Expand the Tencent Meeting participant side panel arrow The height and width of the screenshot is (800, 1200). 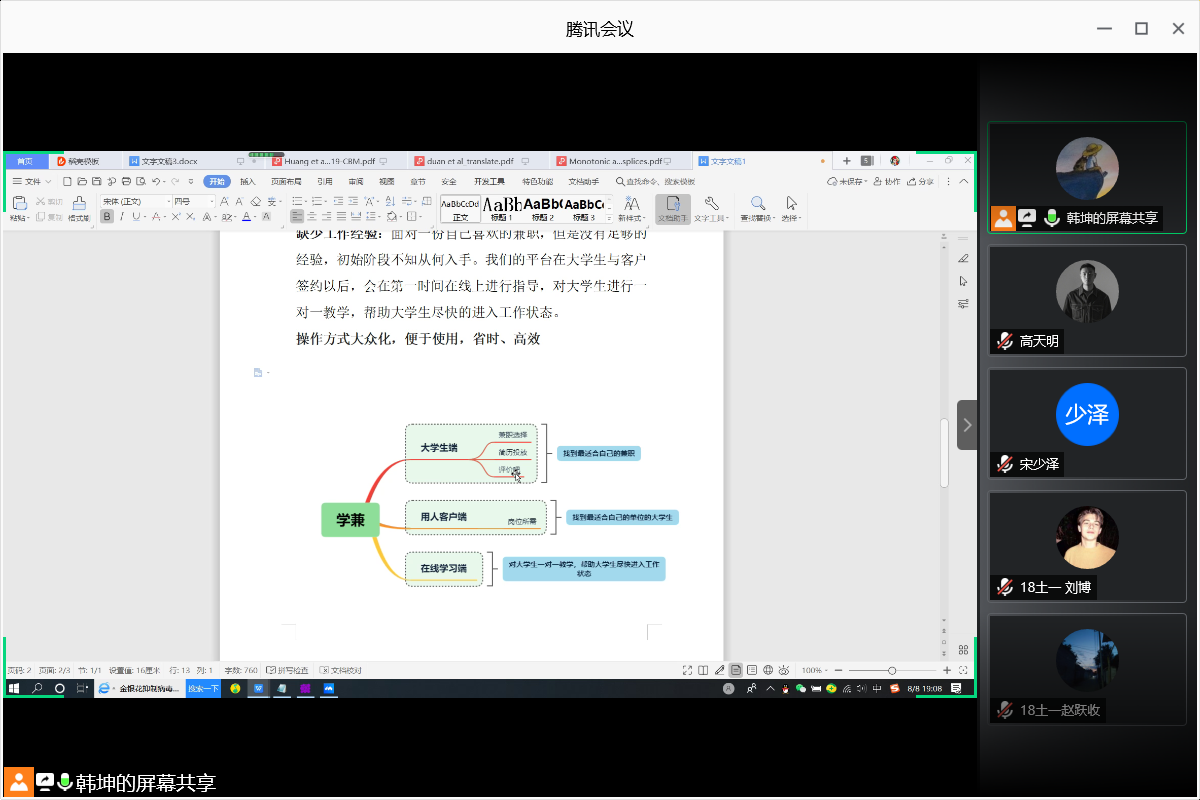[967, 425]
